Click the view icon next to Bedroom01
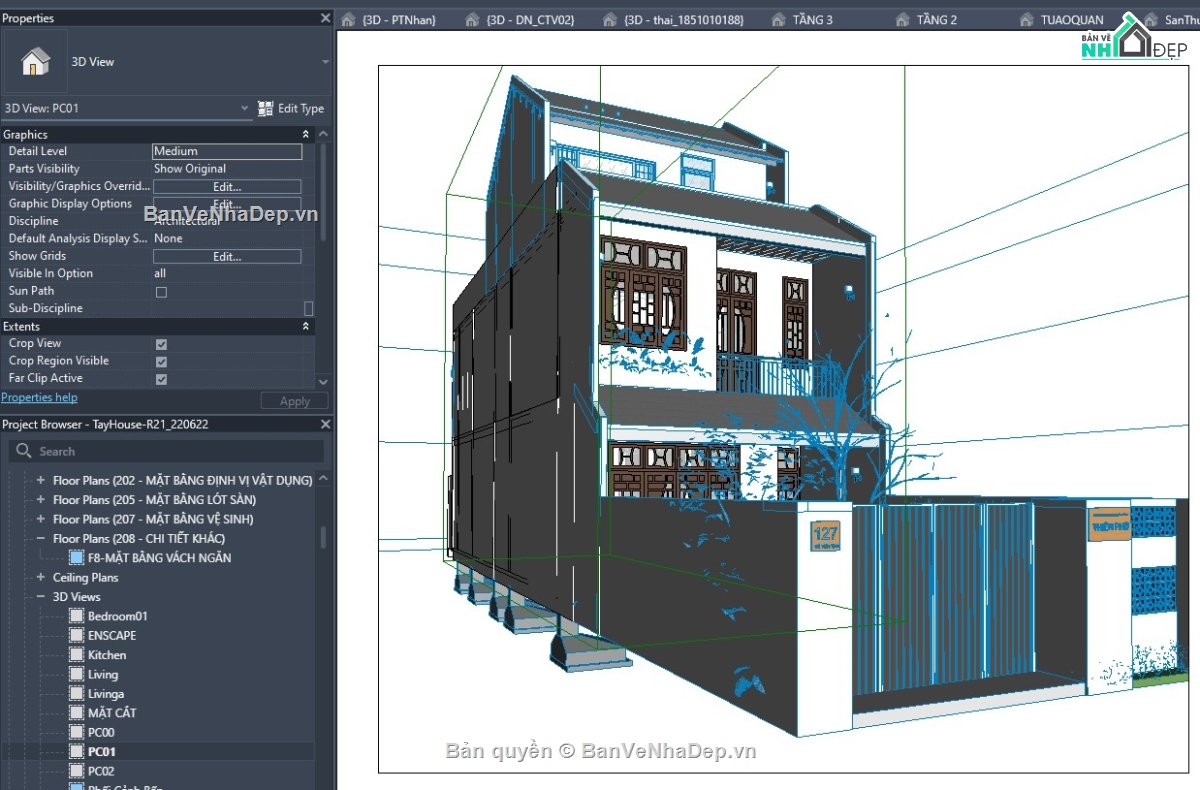Screen dimensions: 1200x790 [75, 616]
